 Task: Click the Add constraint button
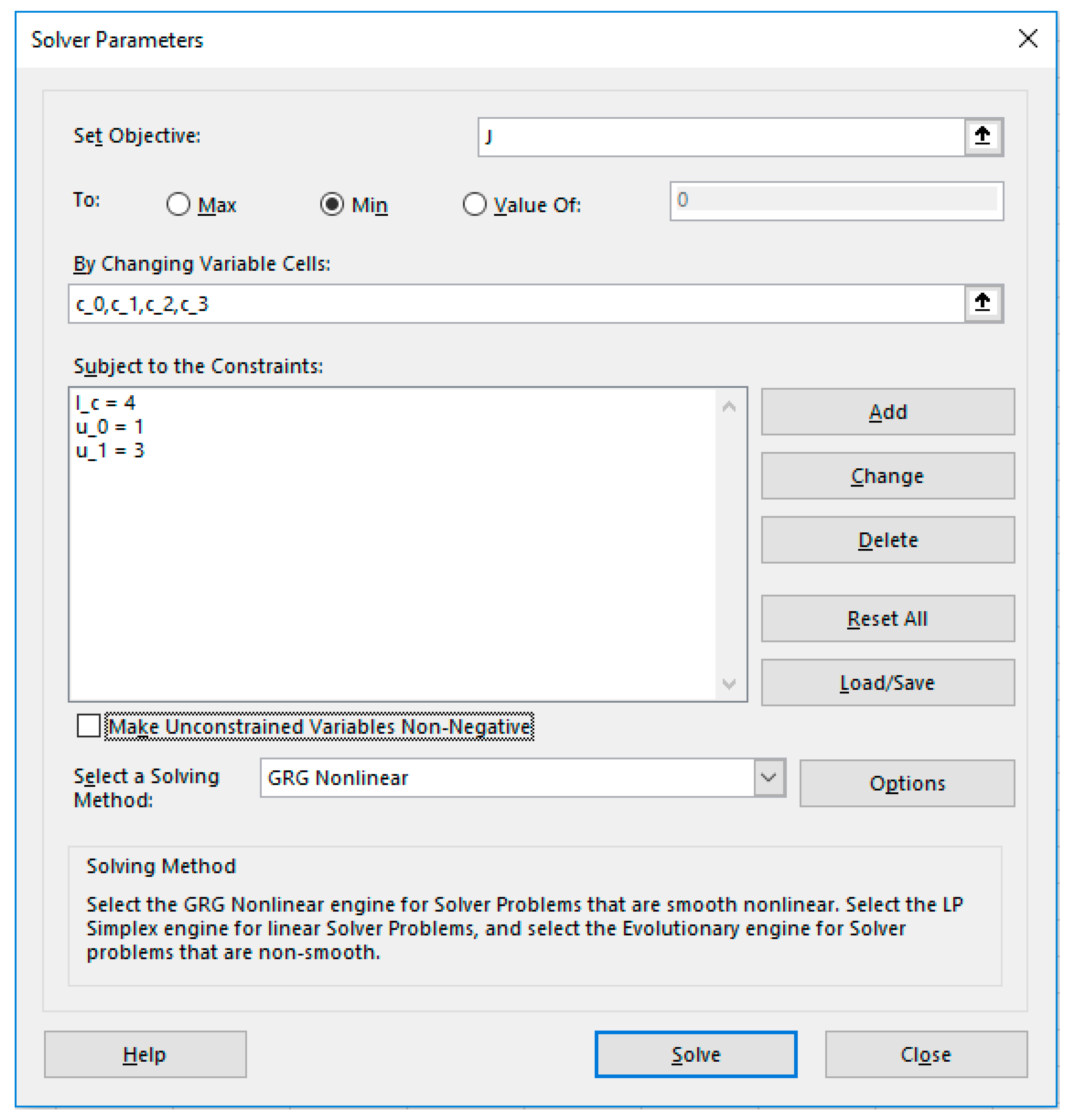click(888, 412)
